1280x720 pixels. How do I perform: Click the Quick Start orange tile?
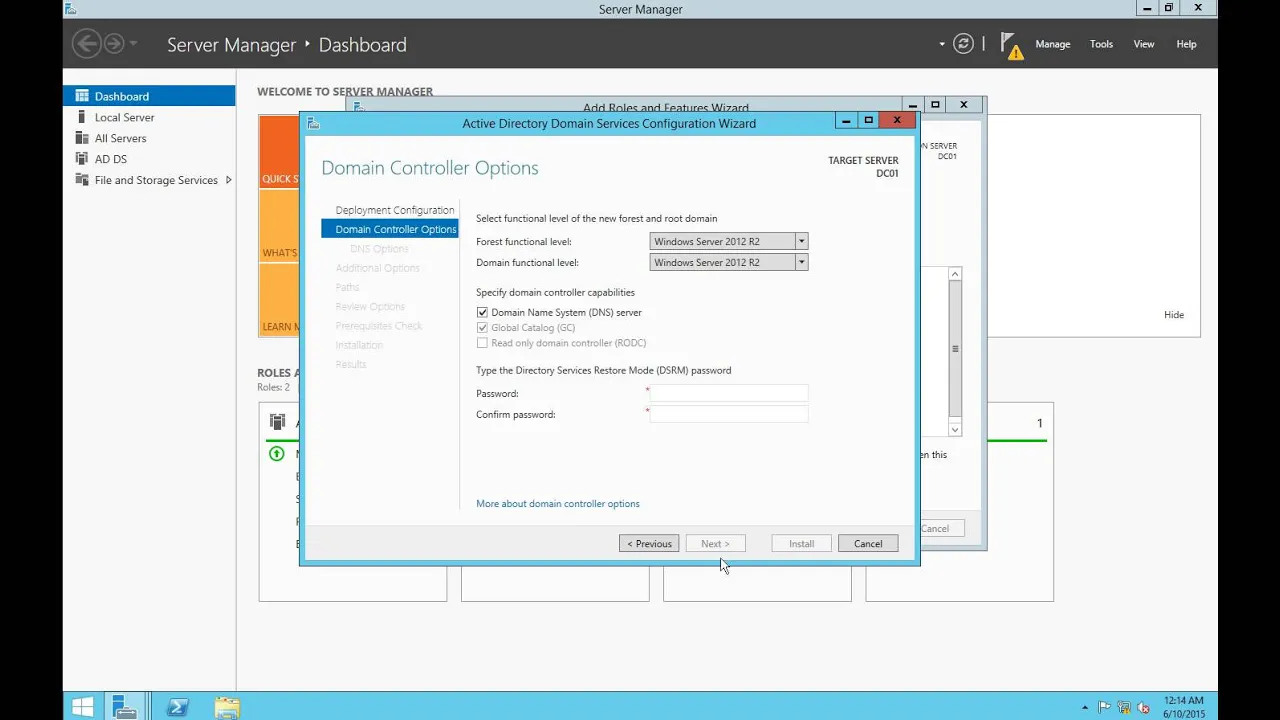click(x=279, y=151)
